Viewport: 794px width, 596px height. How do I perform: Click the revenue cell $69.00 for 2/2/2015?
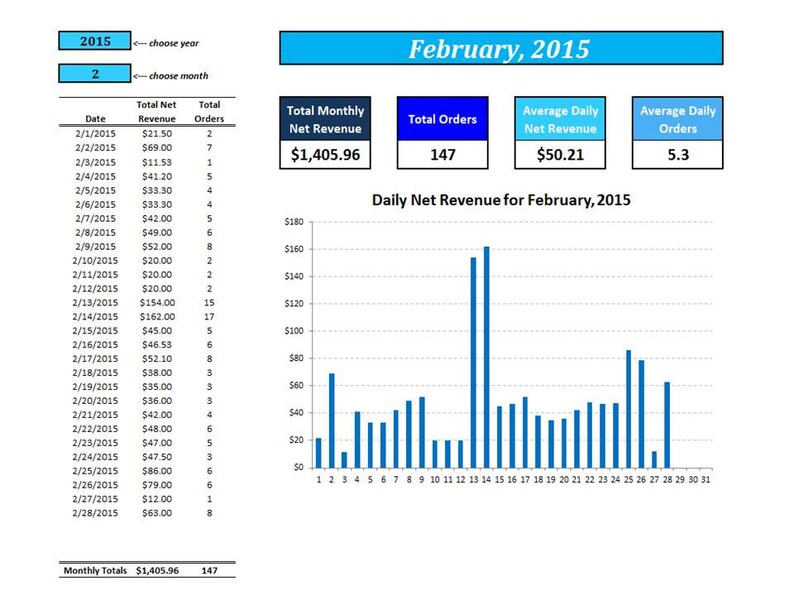tap(157, 148)
